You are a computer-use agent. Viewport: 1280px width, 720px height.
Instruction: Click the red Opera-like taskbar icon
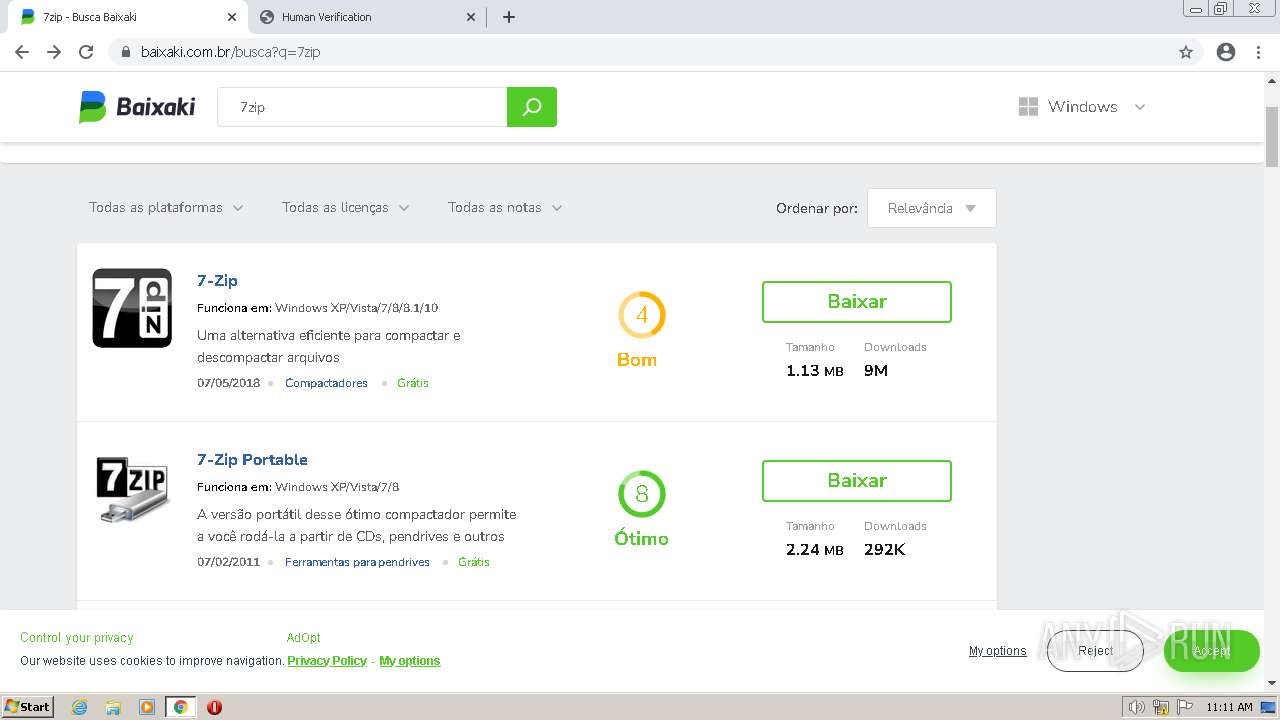click(214, 707)
